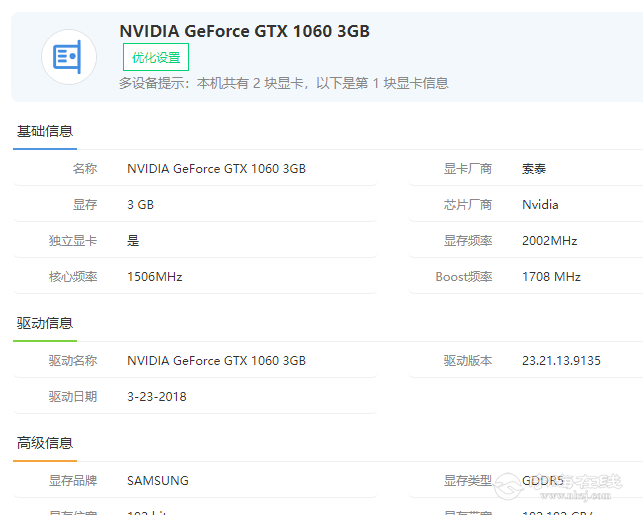Click the 优化设置 button

[156, 57]
